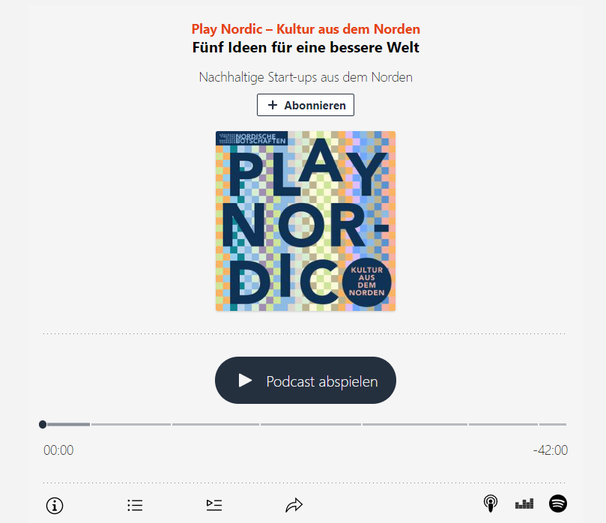This screenshot has width=606, height=523.
Task: Open in Apple Podcasts icon
Action: [490, 504]
